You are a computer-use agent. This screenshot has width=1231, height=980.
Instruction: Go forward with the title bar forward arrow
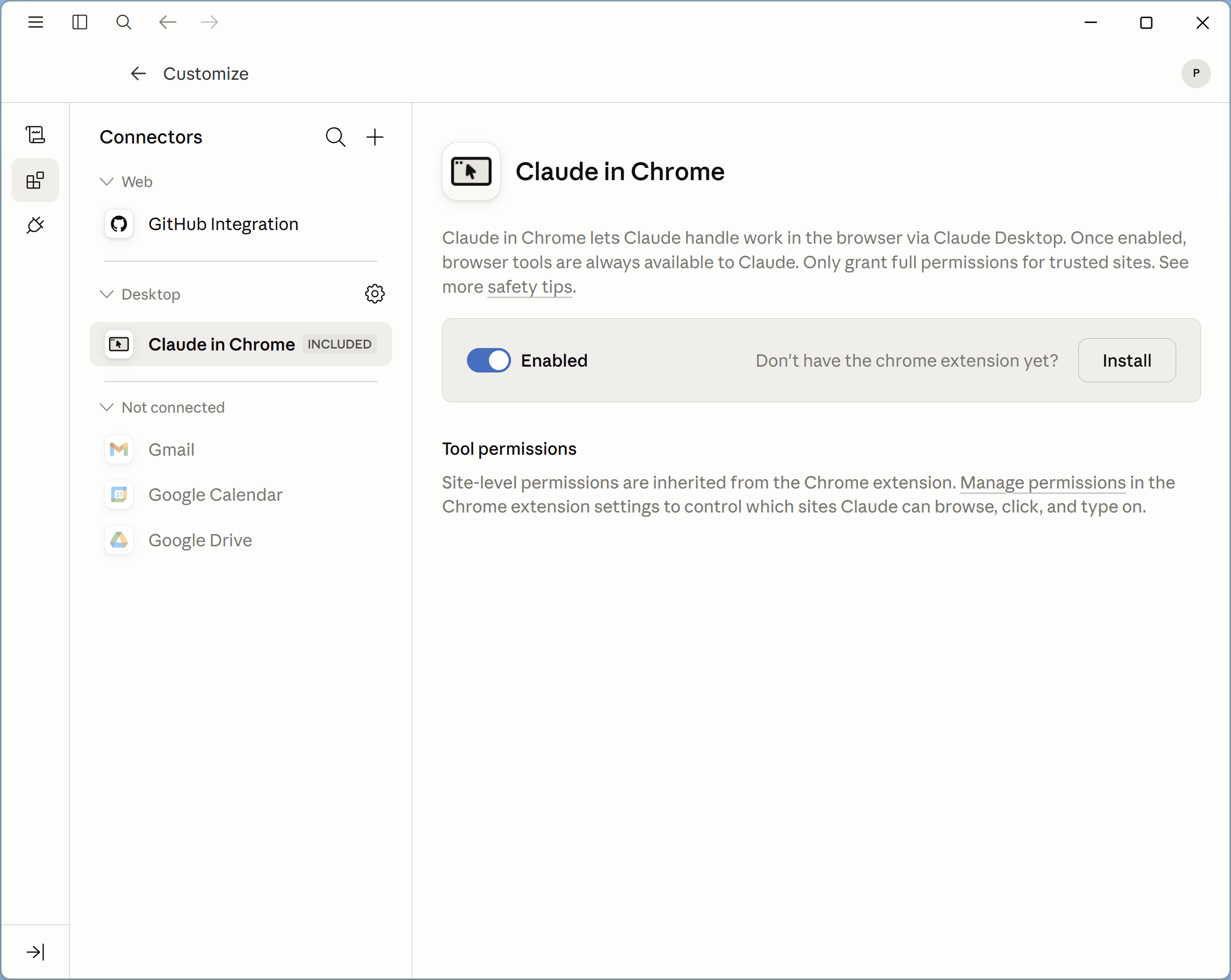click(x=209, y=23)
